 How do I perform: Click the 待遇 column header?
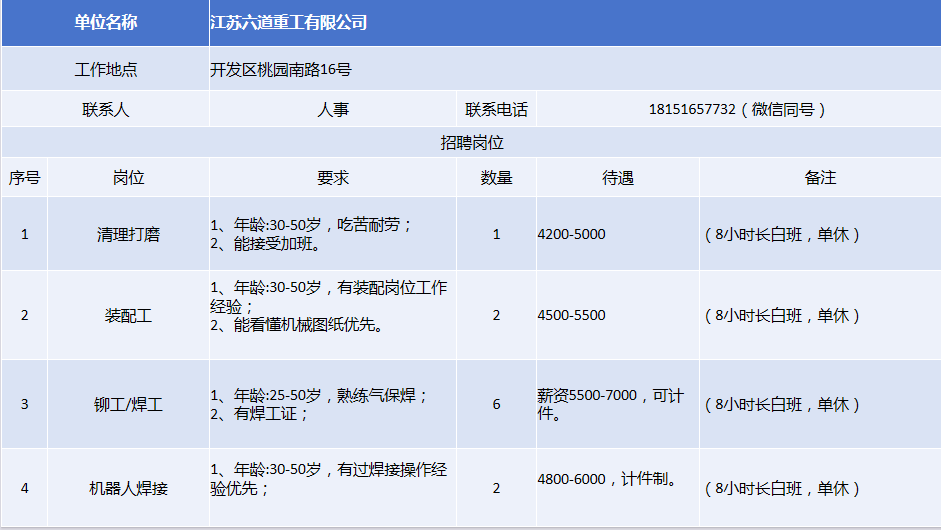(617, 178)
